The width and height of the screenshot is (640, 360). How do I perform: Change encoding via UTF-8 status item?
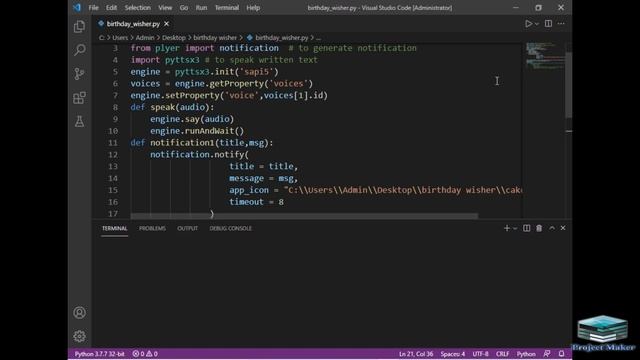[480, 354]
